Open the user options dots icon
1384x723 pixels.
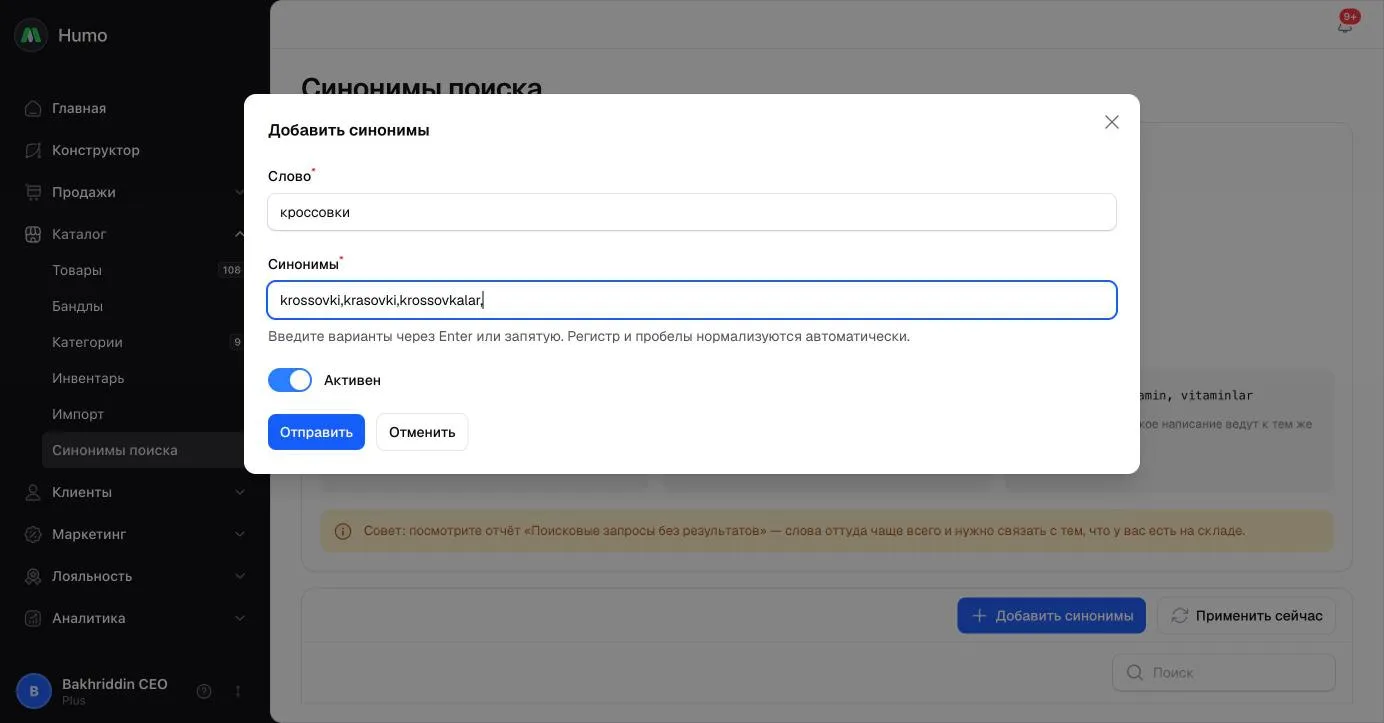coord(238,691)
